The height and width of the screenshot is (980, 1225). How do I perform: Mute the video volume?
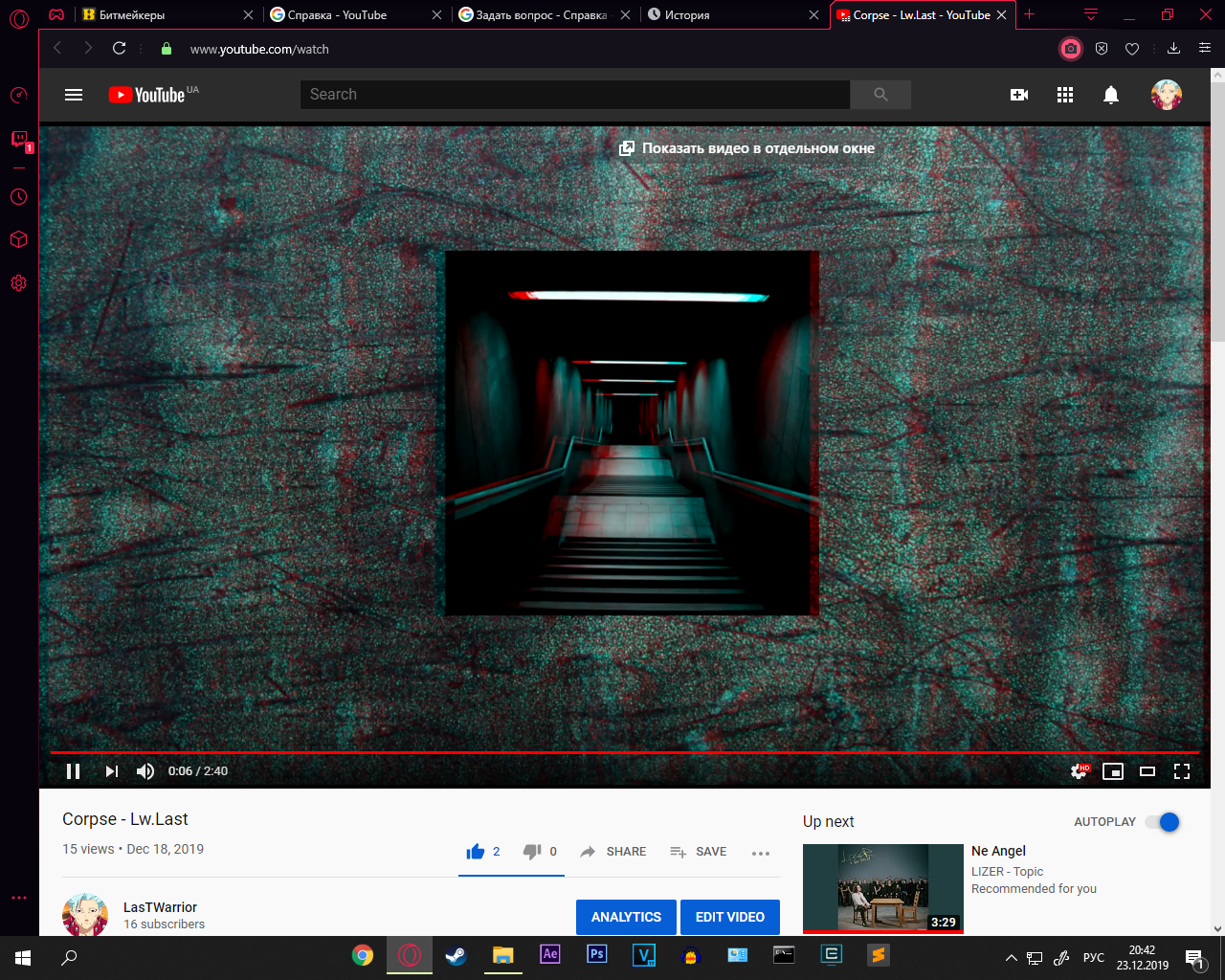point(145,771)
